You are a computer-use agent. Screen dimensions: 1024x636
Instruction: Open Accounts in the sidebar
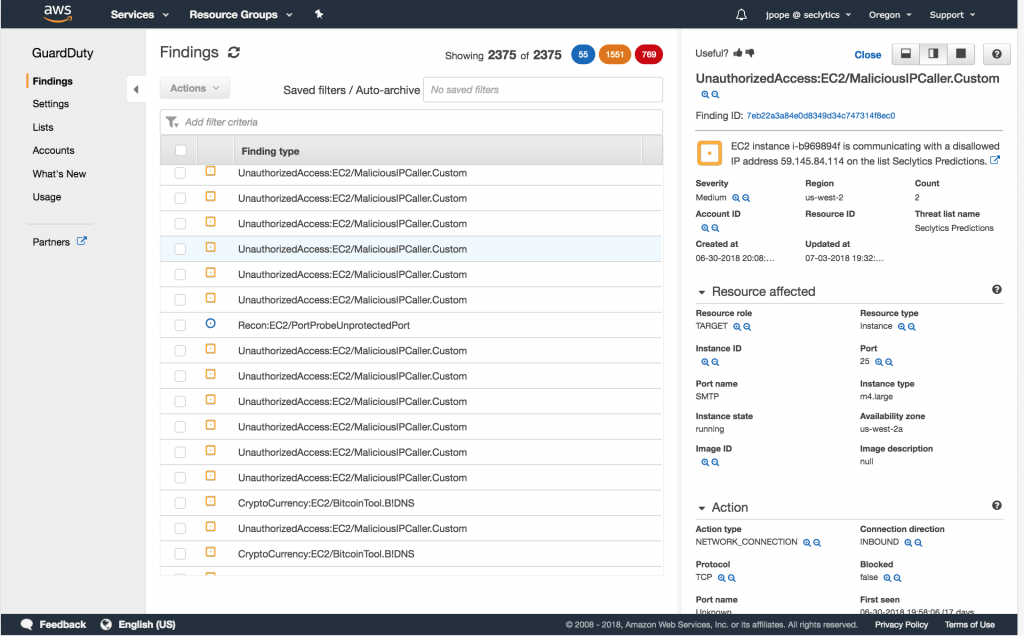pyautogui.click(x=54, y=150)
